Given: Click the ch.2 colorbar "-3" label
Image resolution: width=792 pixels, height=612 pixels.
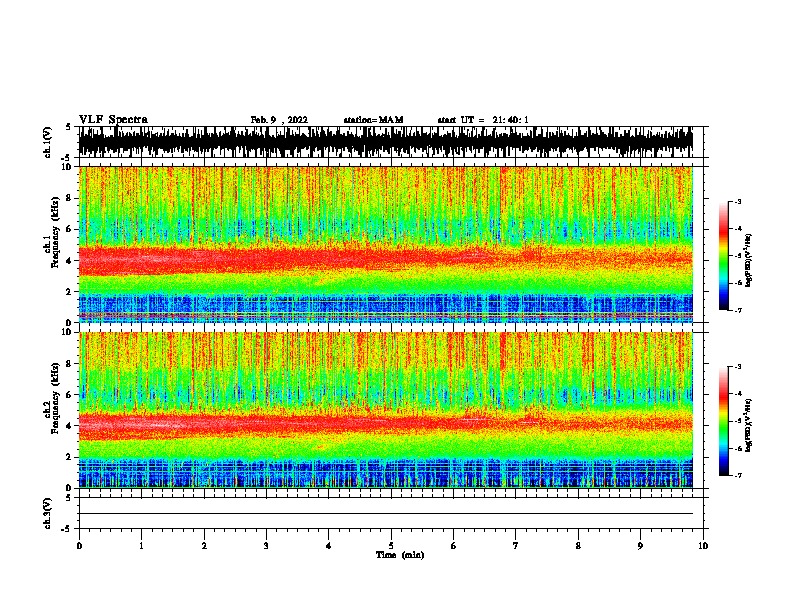Looking at the screenshot, I should point(738,367).
